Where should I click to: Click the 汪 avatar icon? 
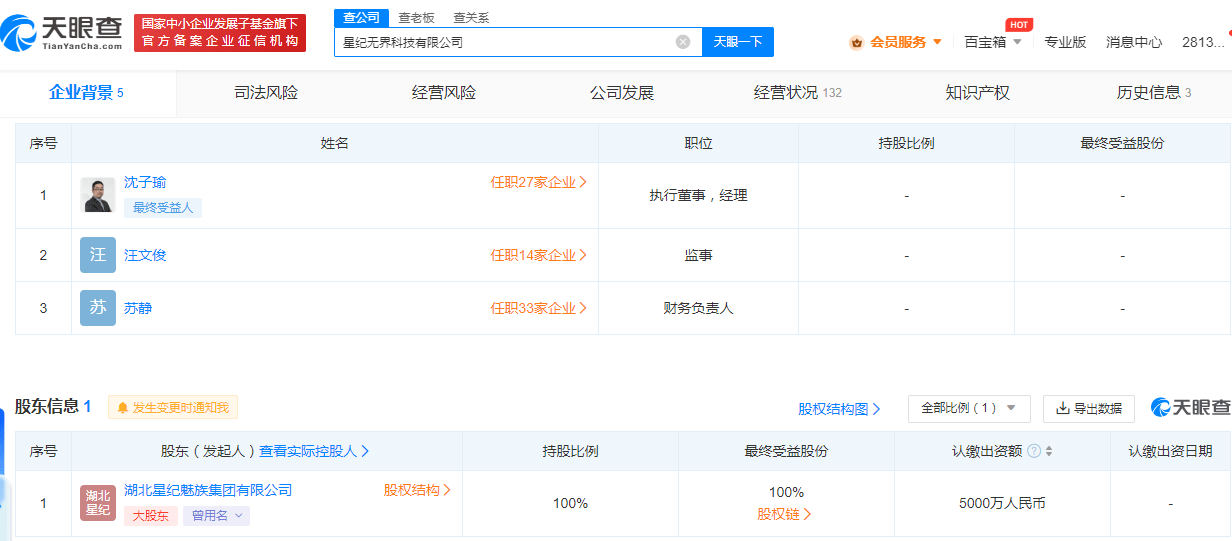[x=98, y=255]
